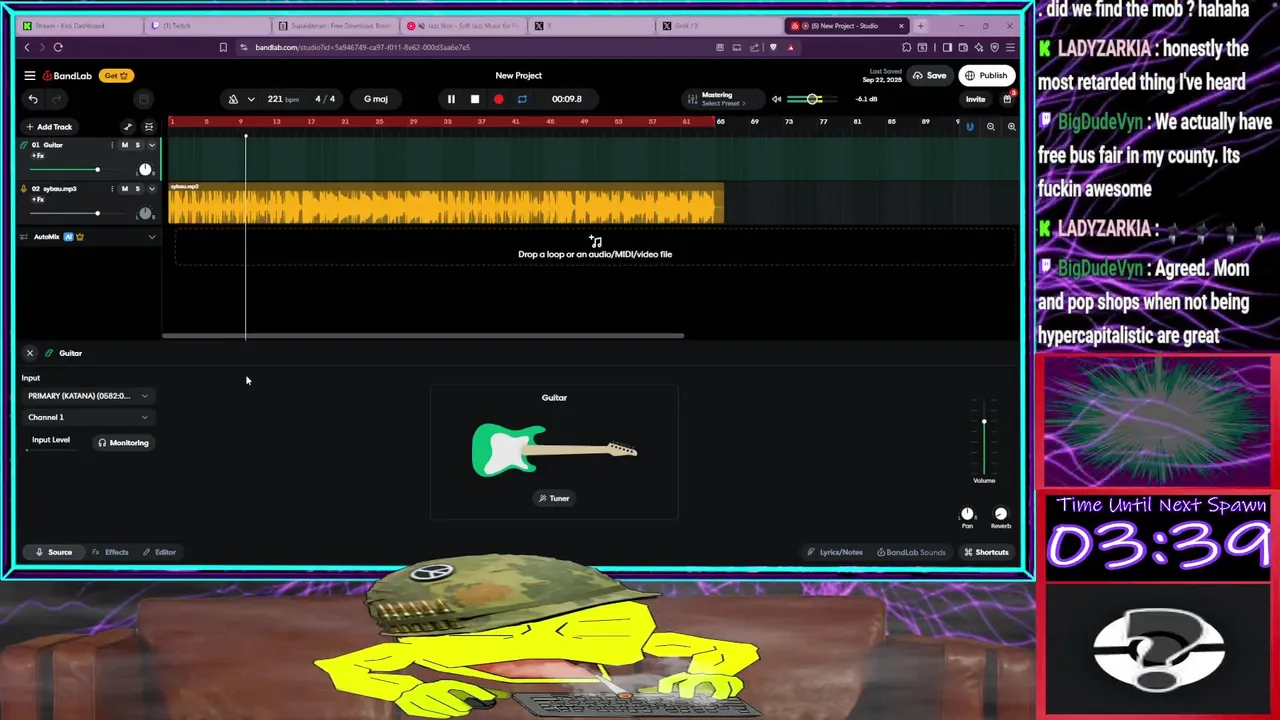Open the 4/4 time signature selector
Viewport: 1280px width, 720px height.
[325, 99]
